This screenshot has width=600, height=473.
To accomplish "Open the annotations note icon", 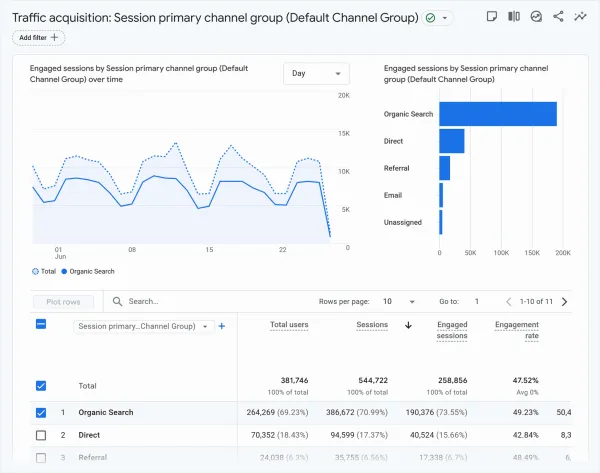I will click(x=491, y=17).
